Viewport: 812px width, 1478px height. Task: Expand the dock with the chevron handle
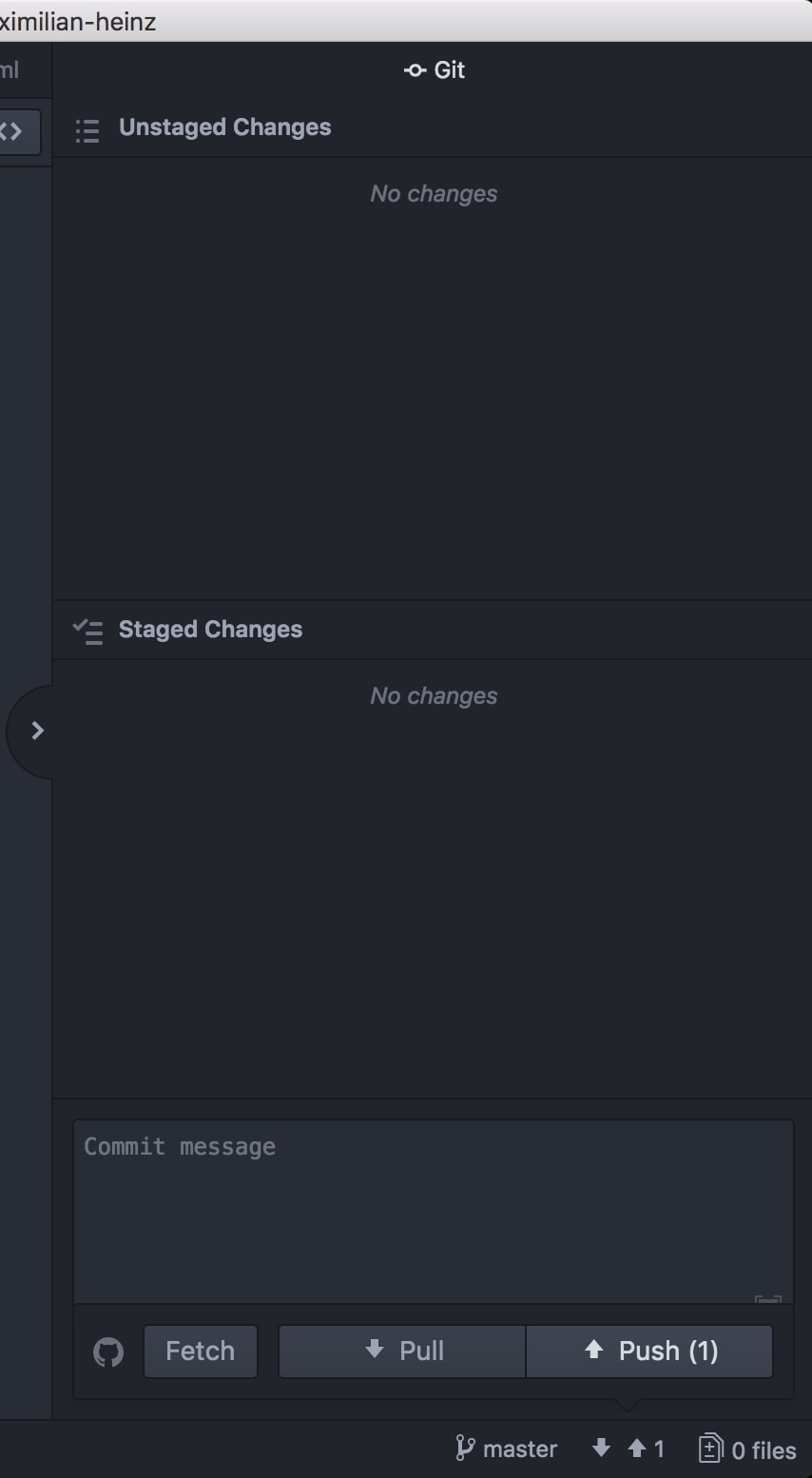(37, 730)
